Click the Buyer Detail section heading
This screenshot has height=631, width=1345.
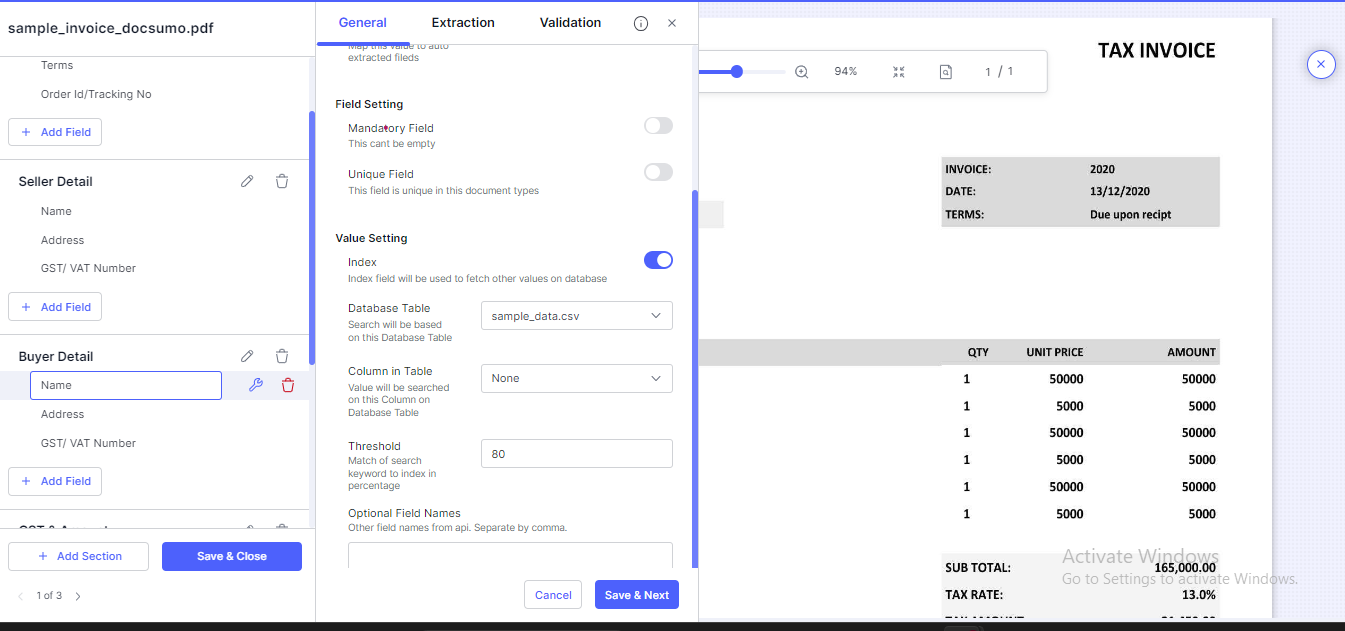(x=56, y=356)
